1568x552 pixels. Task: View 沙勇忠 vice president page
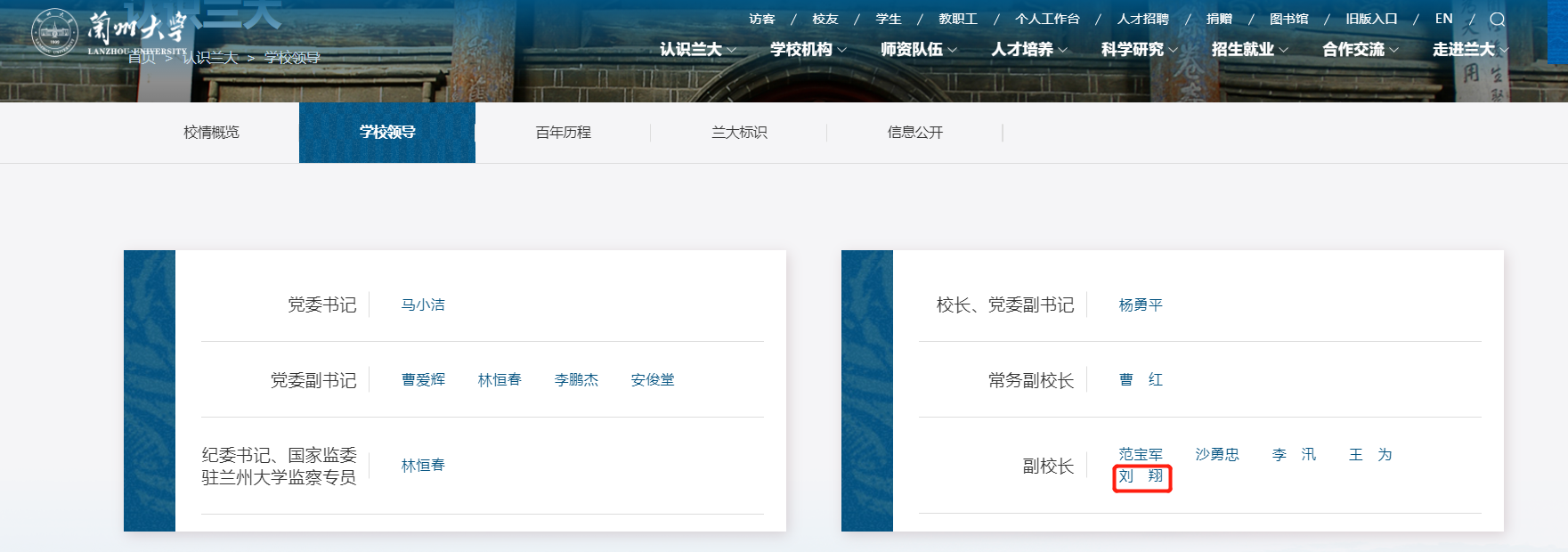[x=1217, y=455]
